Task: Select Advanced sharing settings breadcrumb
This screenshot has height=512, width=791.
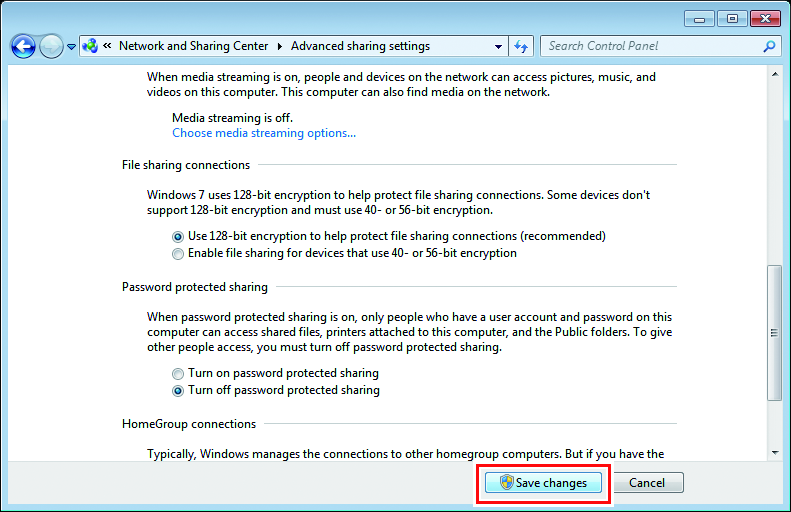Action: click(360, 46)
